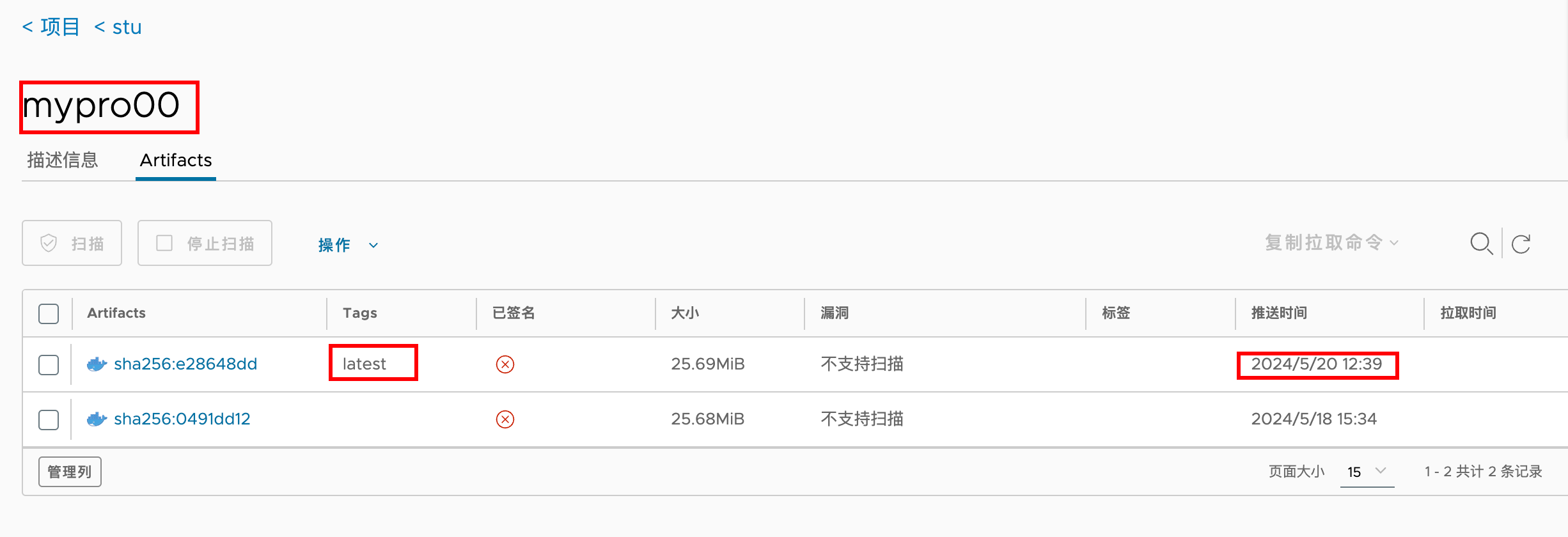Viewport: 1568px width, 537px height.
Task: Click the square stop icon on 停止扫描
Action: tap(164, 243)
